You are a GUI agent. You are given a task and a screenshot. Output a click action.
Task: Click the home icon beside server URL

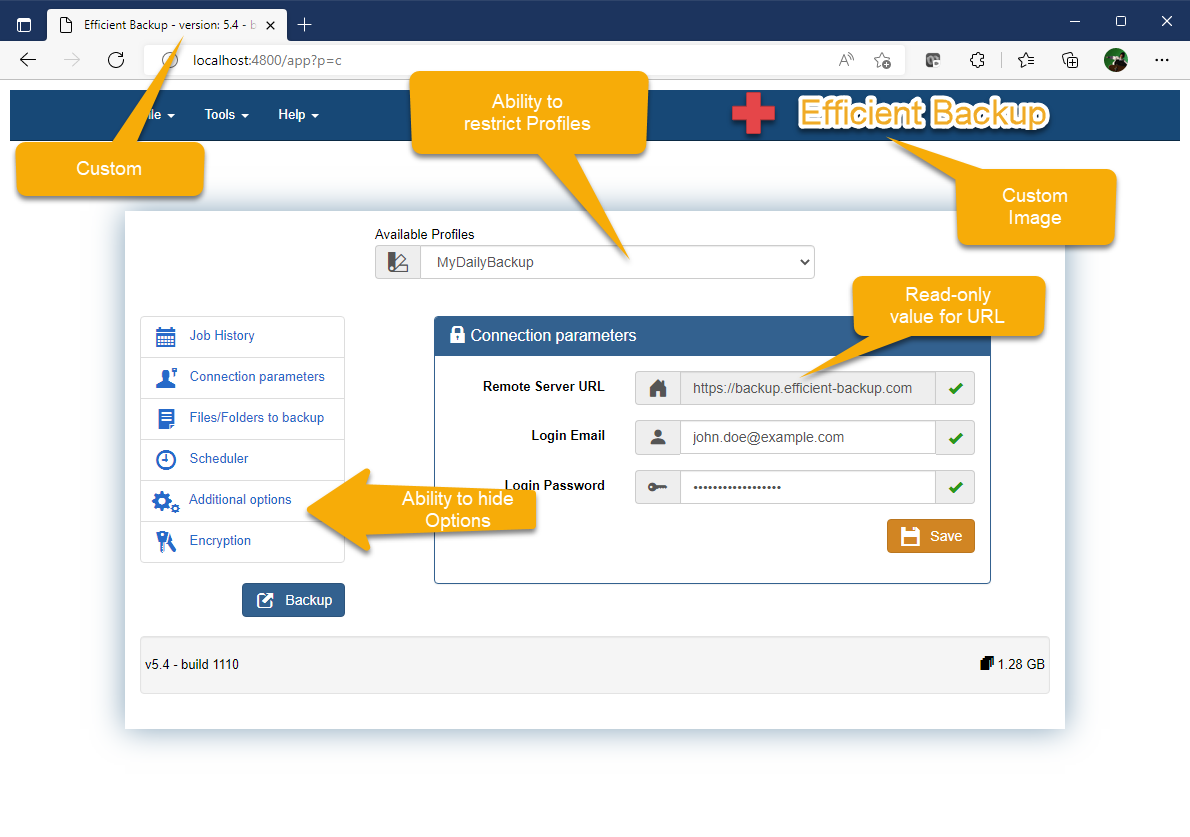tap(658, 388)
